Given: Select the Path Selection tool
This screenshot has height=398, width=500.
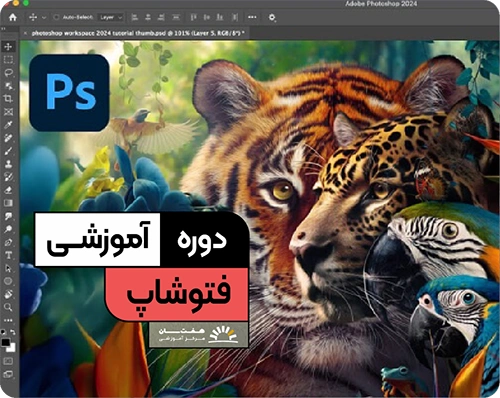Looking at the screenshot, I should coord(8,268).
